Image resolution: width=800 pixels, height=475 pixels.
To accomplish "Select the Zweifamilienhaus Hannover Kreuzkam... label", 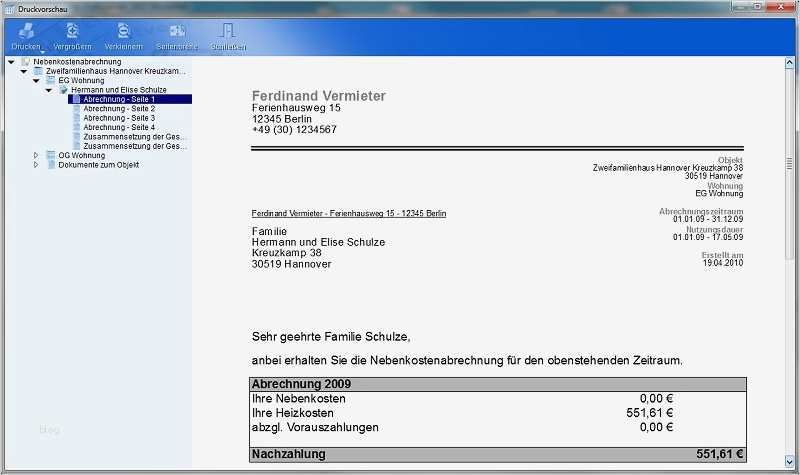I will (x=116, y=71).
